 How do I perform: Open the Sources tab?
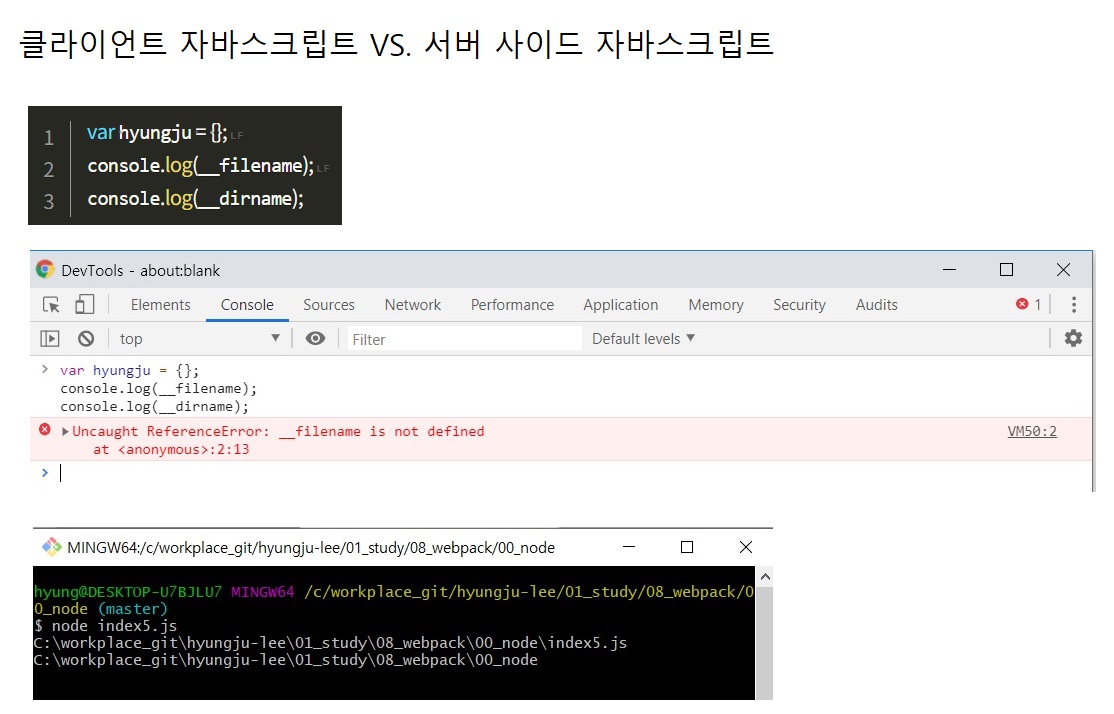(329, 305)
